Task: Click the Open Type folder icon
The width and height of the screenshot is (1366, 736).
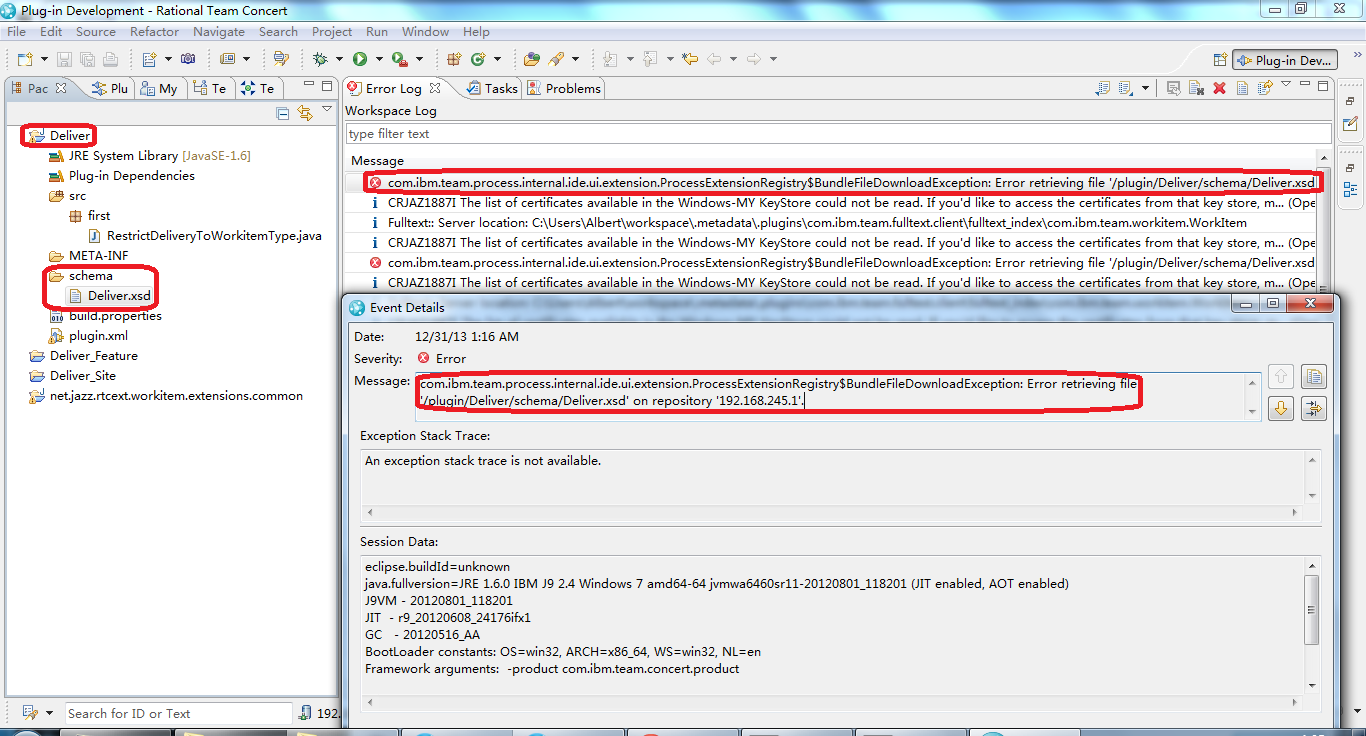Action: (532, 59)
